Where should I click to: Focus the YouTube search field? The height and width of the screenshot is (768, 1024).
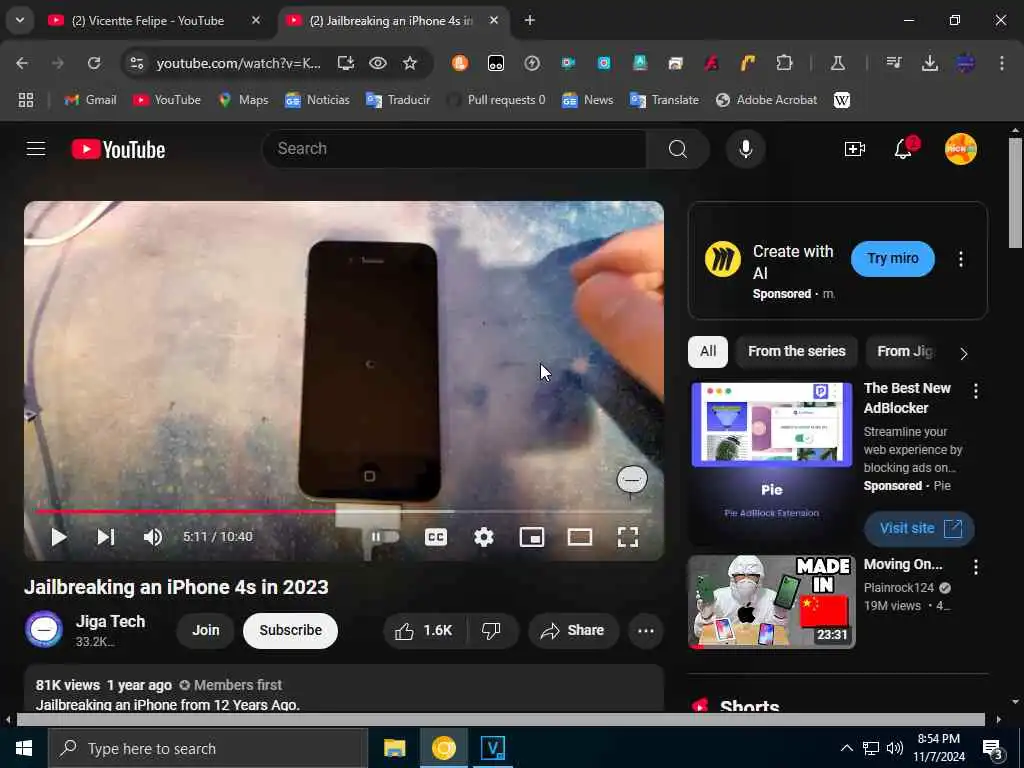tap(455, 149)
